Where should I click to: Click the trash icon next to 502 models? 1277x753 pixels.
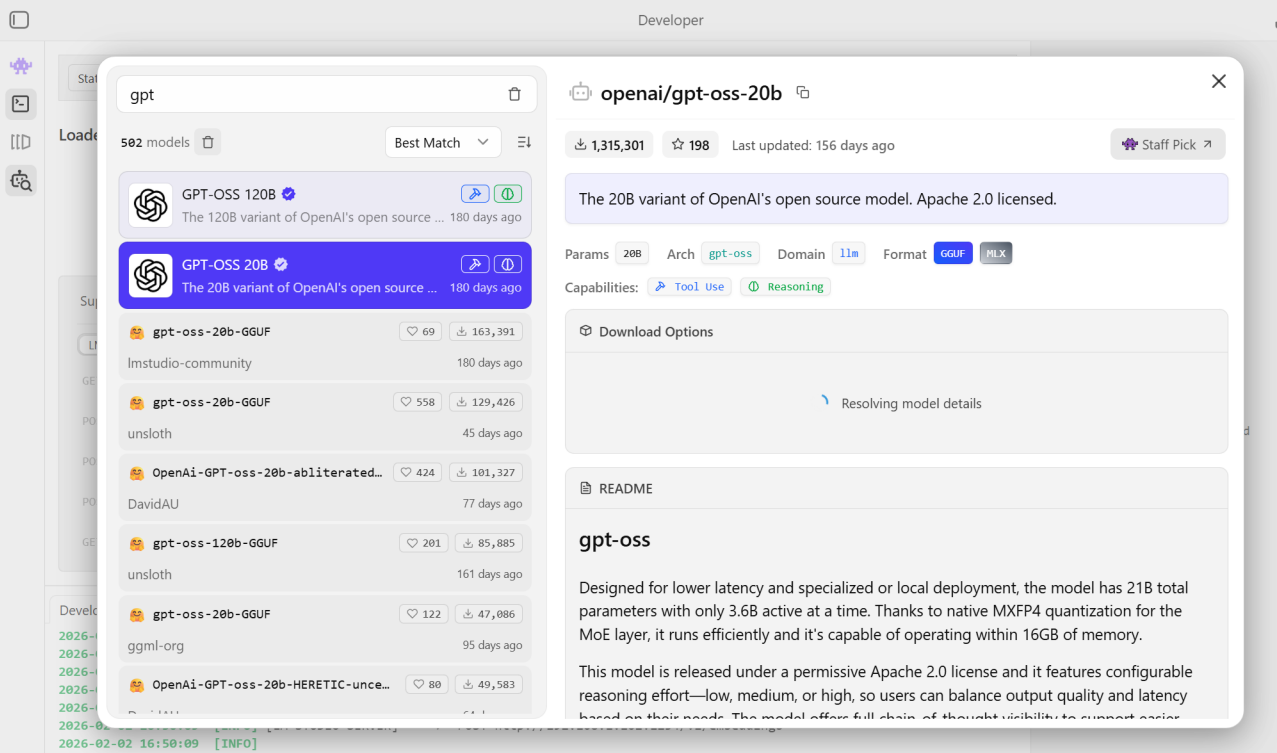(x=208, y=142)
